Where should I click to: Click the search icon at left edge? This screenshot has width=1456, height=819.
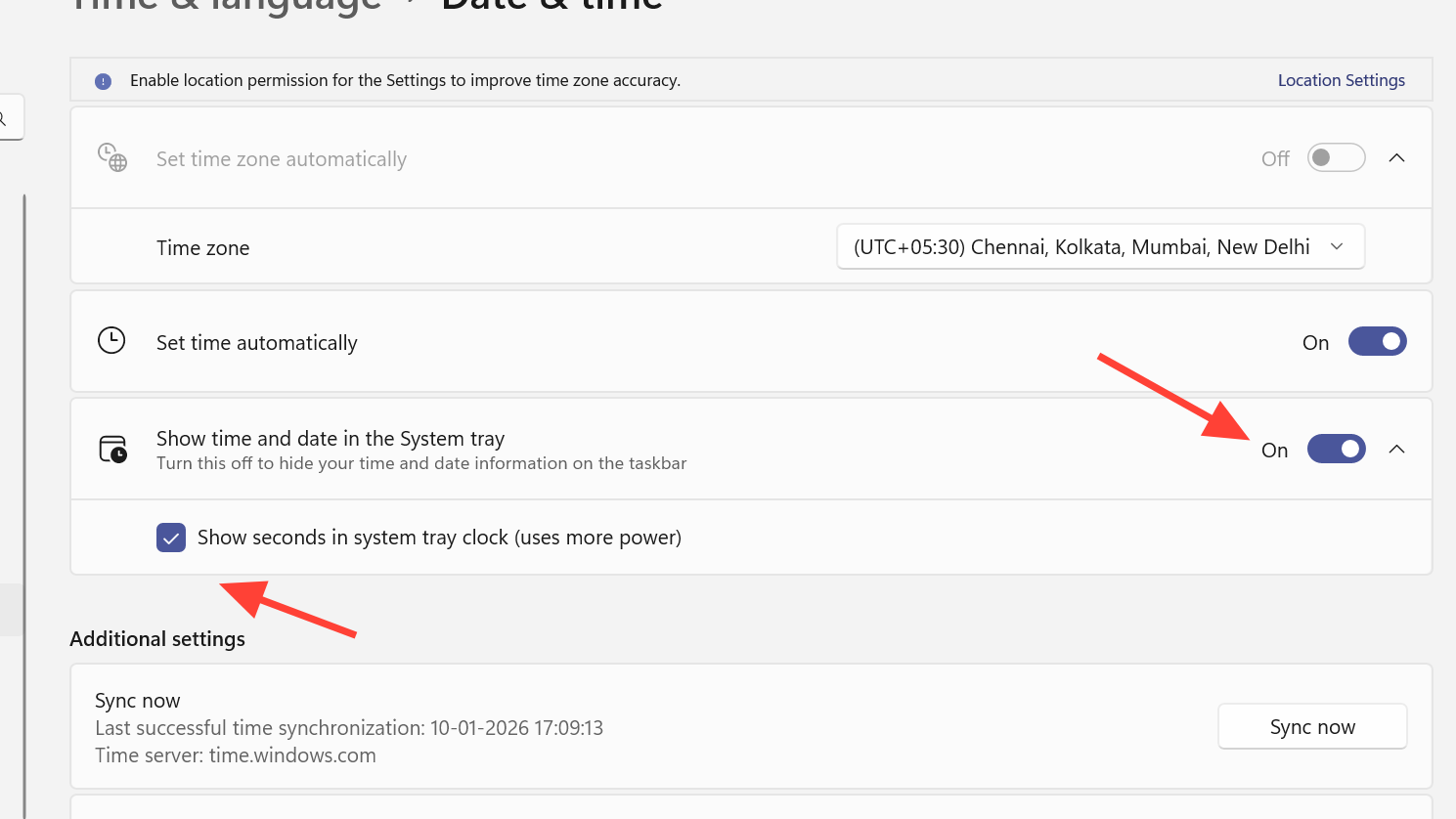4,119
